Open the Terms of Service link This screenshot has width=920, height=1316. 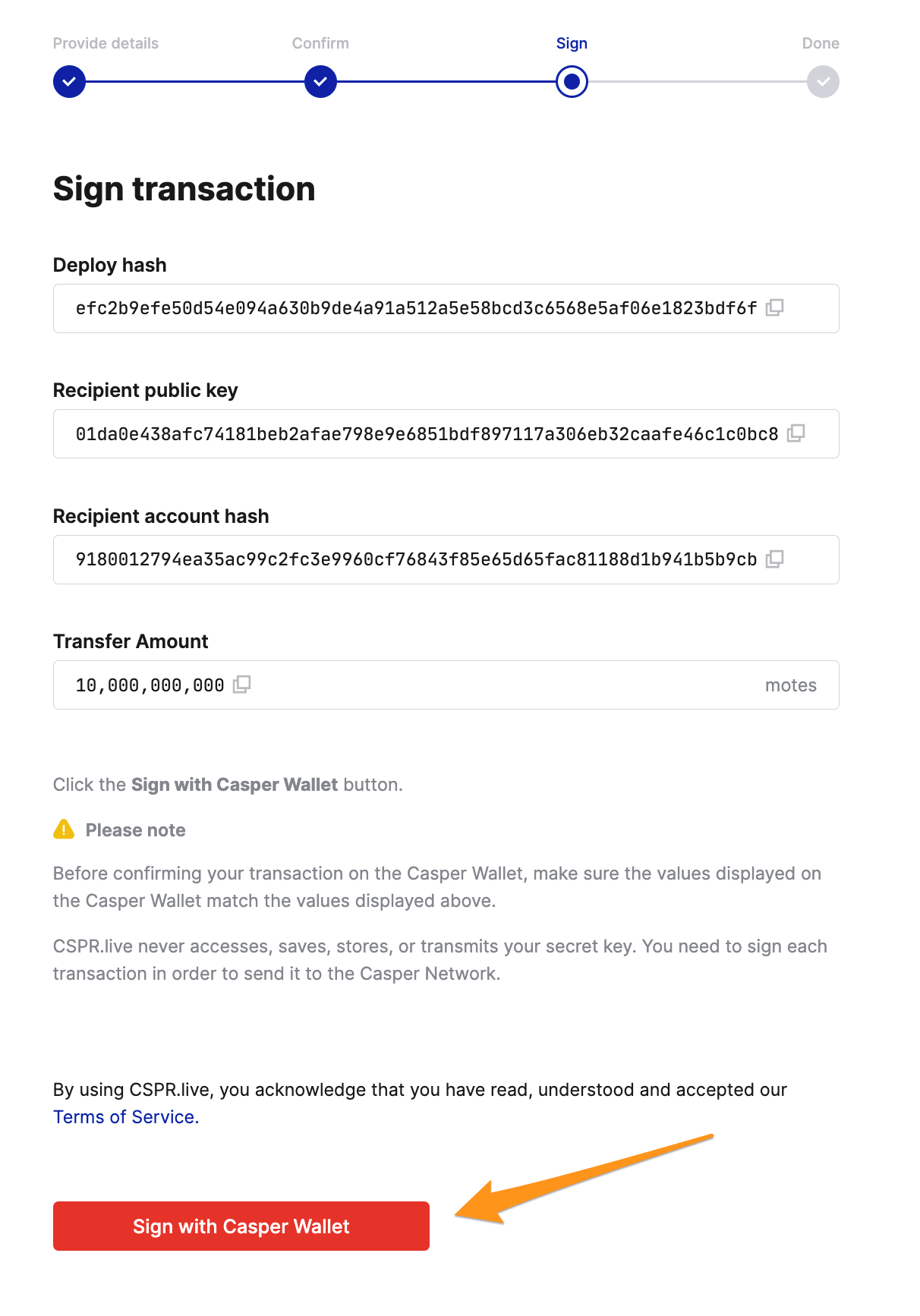(x=125, y=1117)
